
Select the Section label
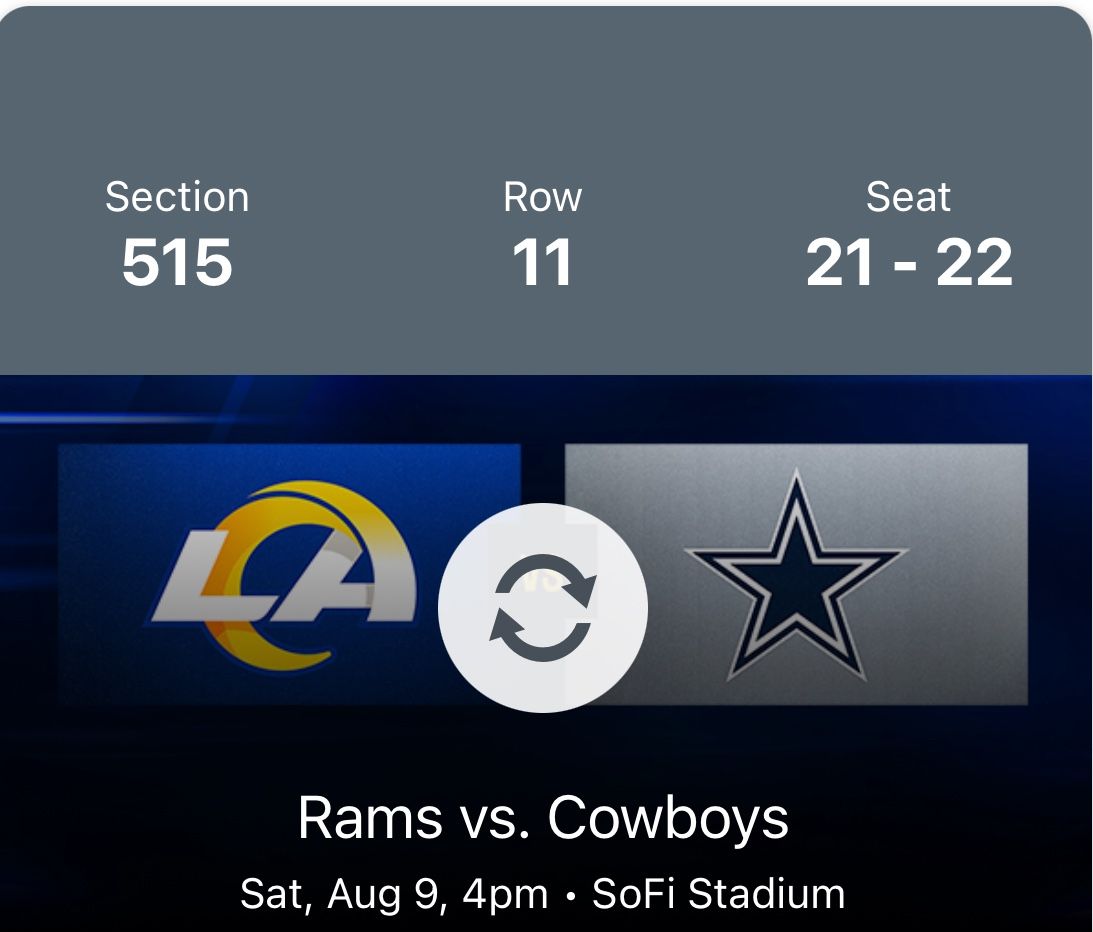[177, 197]
